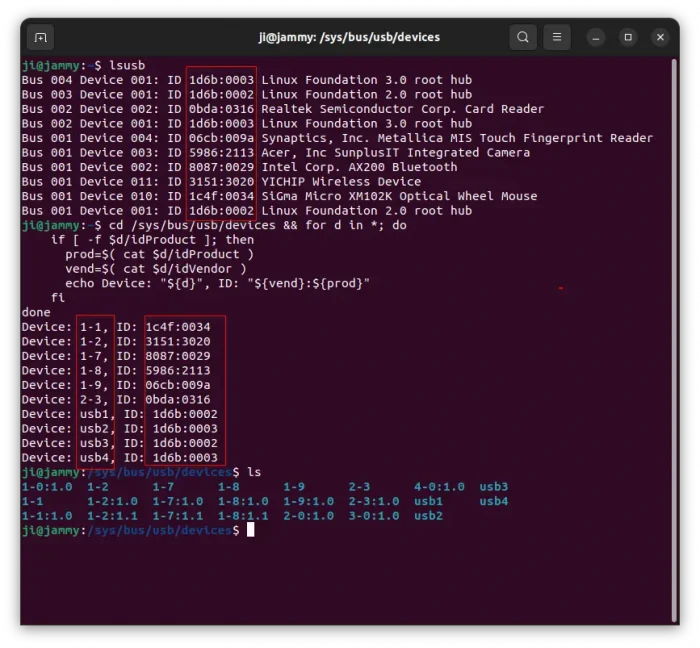Close the terminal window

(660, 38)
